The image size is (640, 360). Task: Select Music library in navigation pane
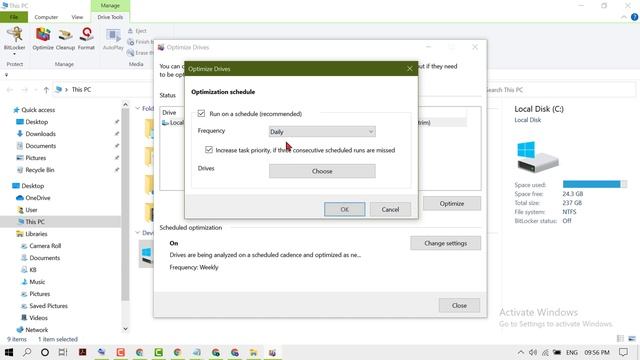pos(37,282)
